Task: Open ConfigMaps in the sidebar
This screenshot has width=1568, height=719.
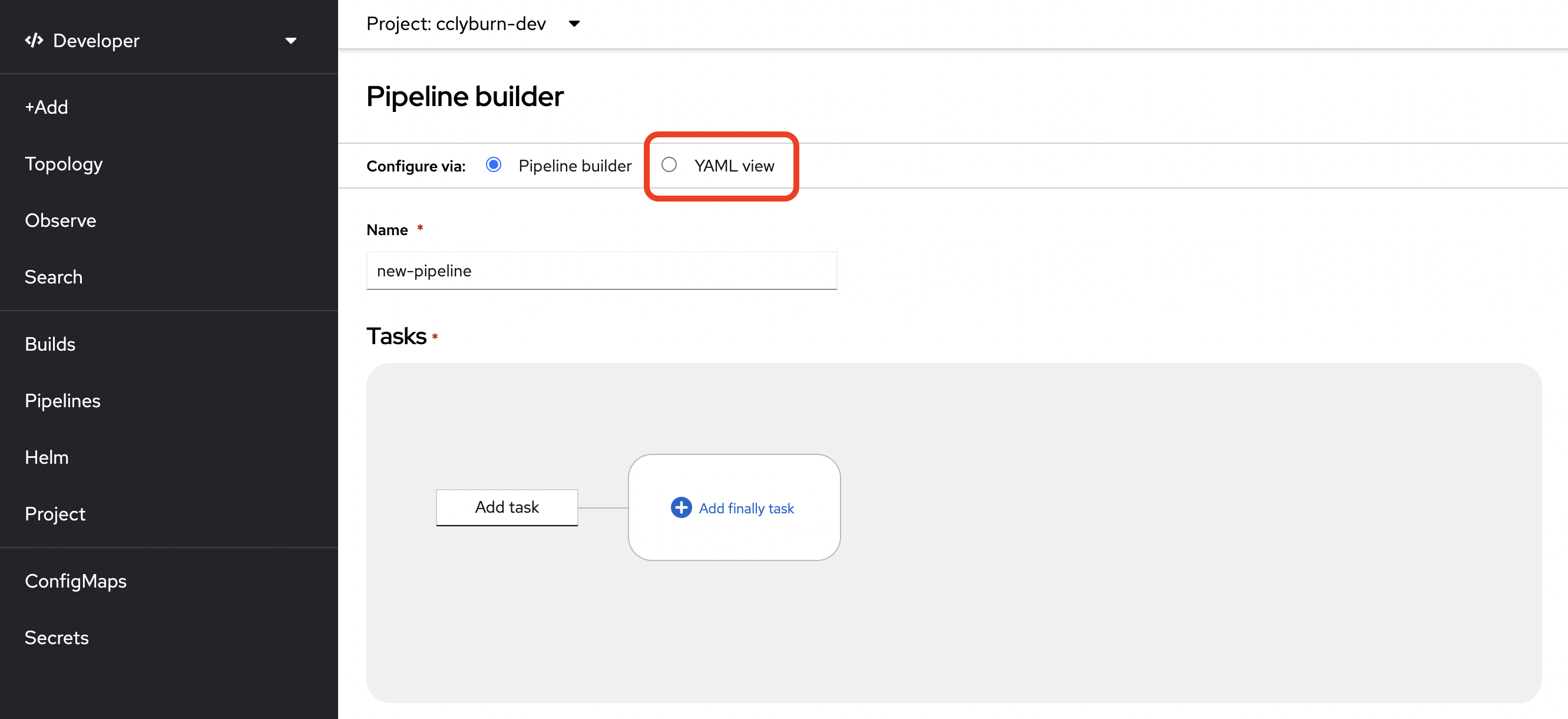Action: pyautogui.click(x=75, y=581)
